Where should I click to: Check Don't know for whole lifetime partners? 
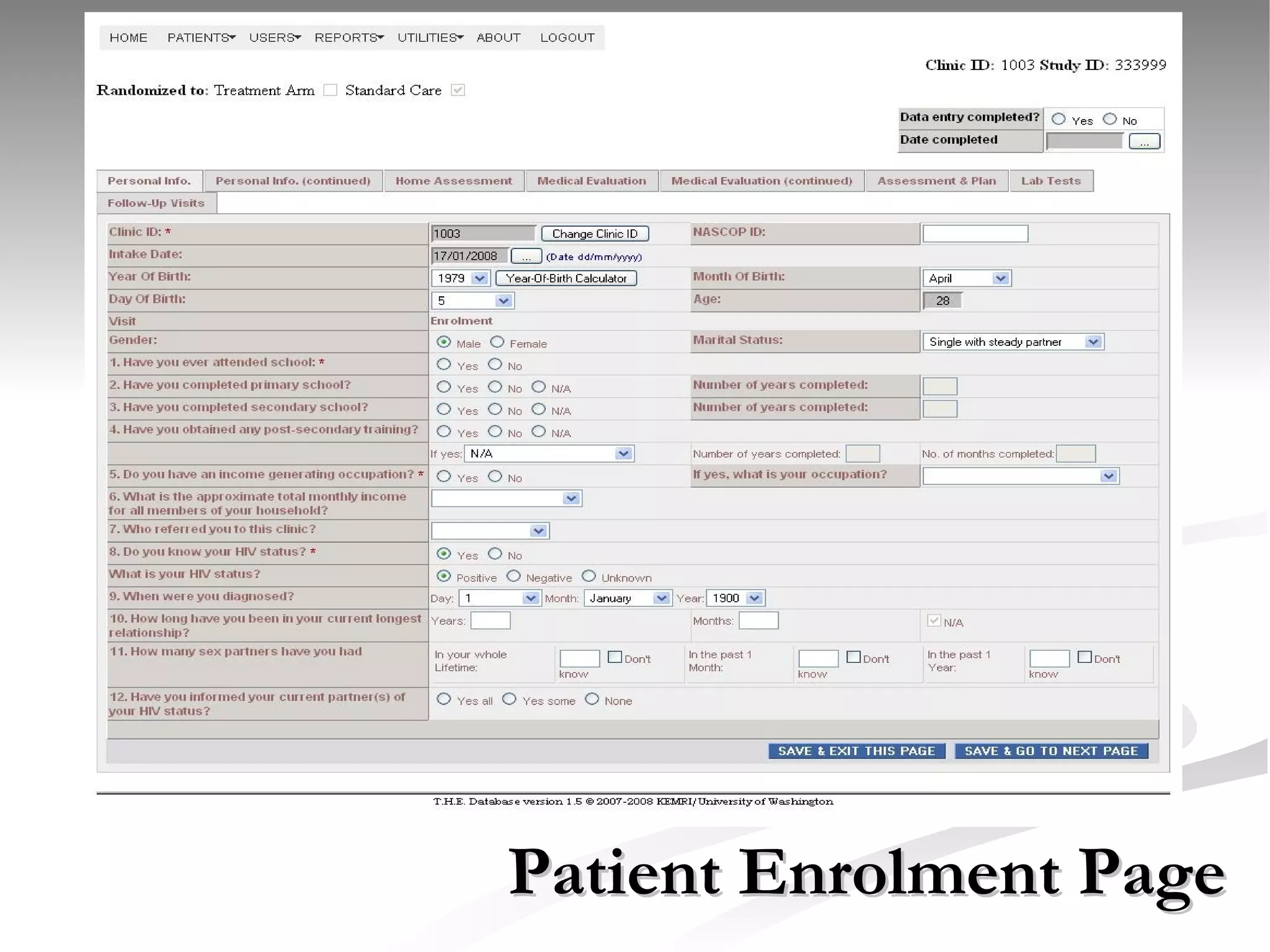615,657
